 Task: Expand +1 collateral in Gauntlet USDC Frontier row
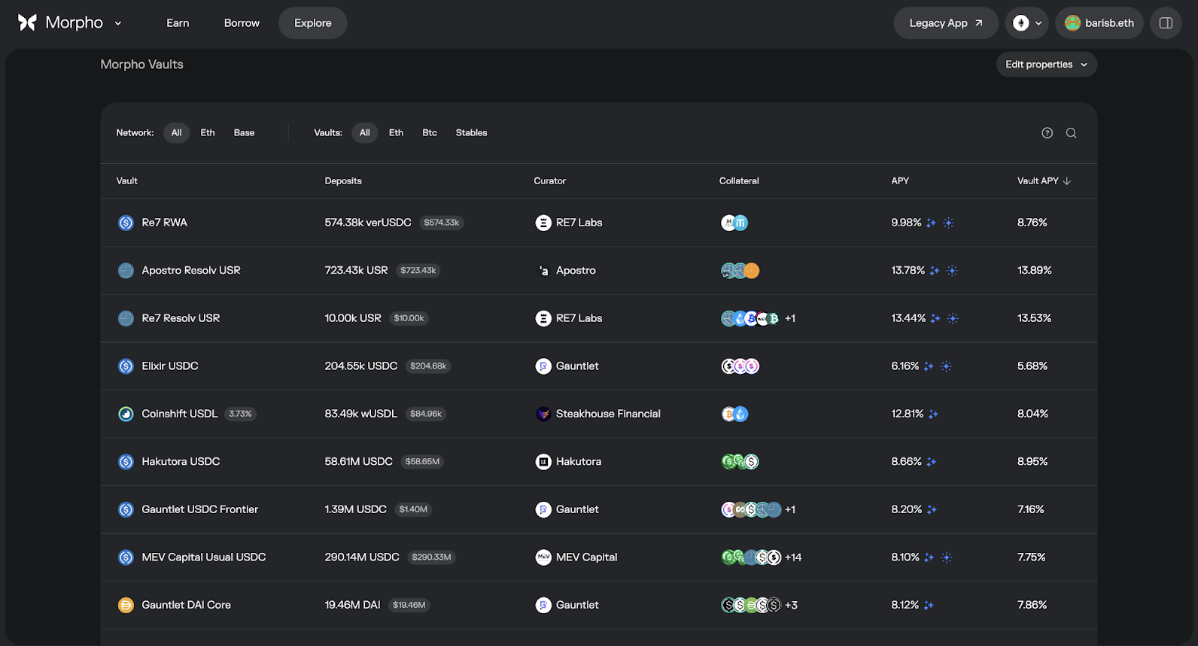[x=790, y=509]
